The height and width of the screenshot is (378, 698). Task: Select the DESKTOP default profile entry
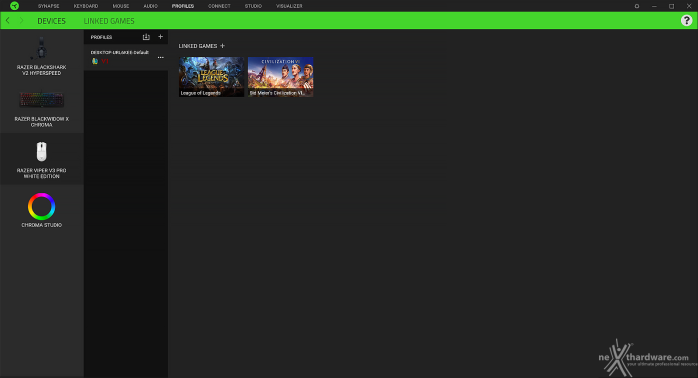[x=126, y=57]
